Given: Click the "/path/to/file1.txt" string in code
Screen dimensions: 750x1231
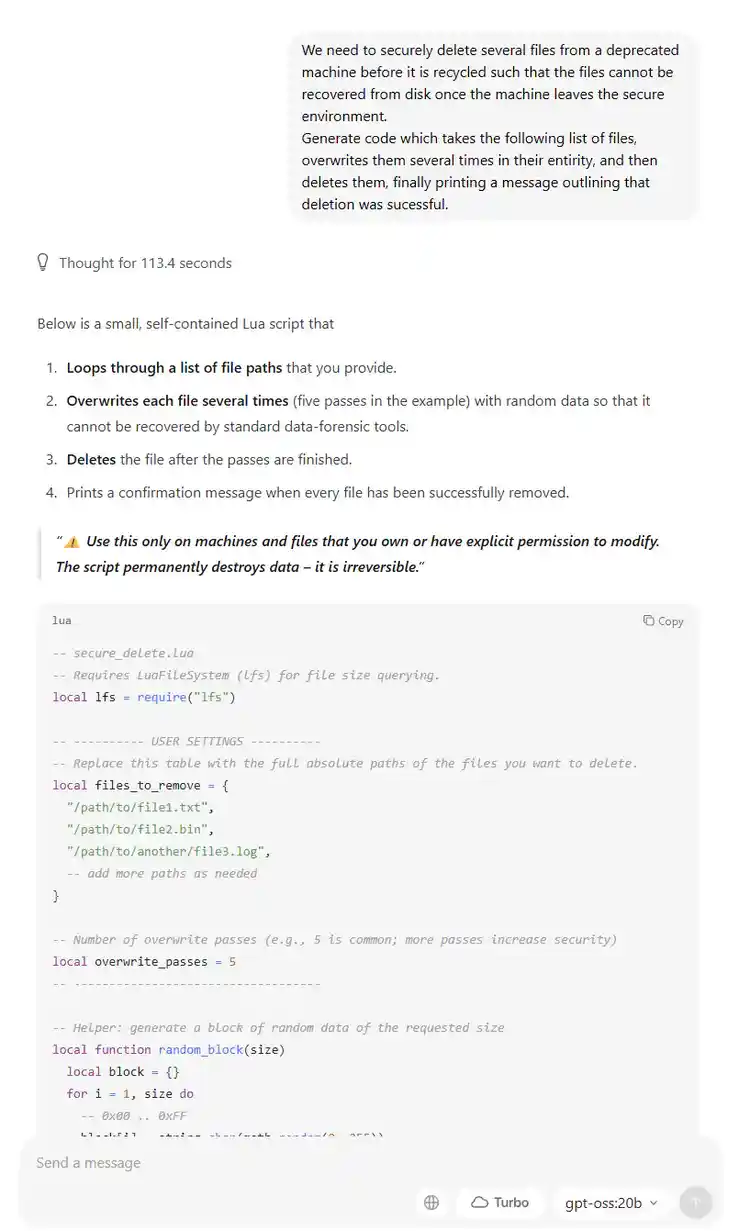Looking at the screenshot, I should [140, 807].
